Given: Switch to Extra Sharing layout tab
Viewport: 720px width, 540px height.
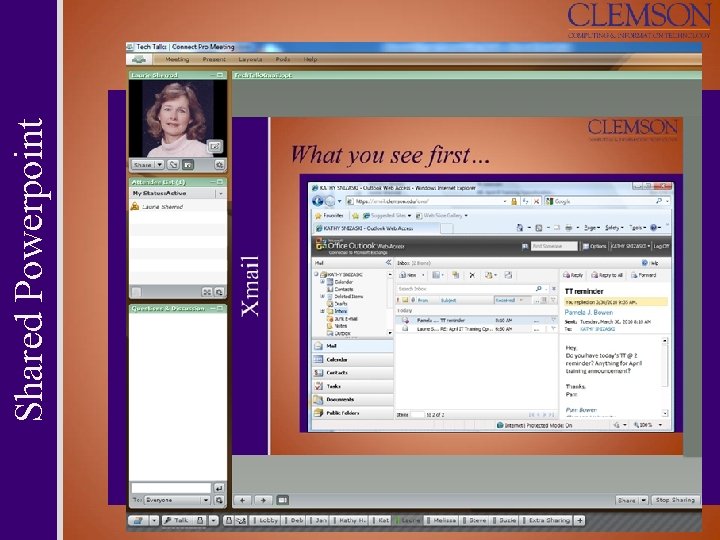Looking at the screenshot, I should [547, 520].
